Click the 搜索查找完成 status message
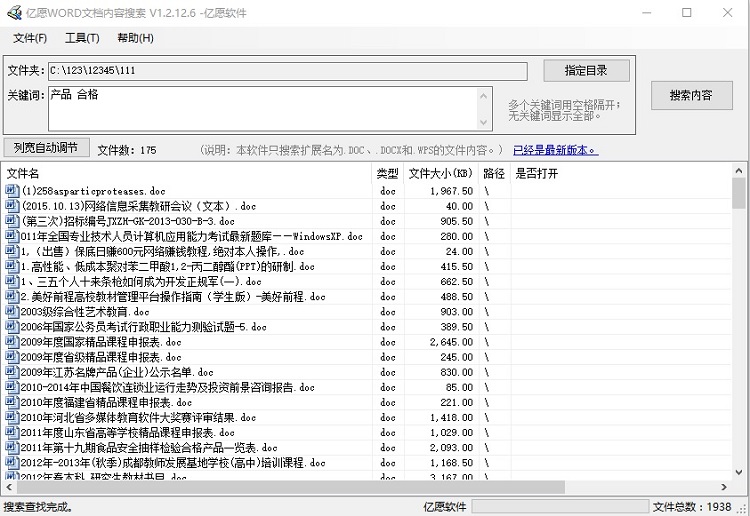This screenshot has height=516, width=750. pos(38,507)
